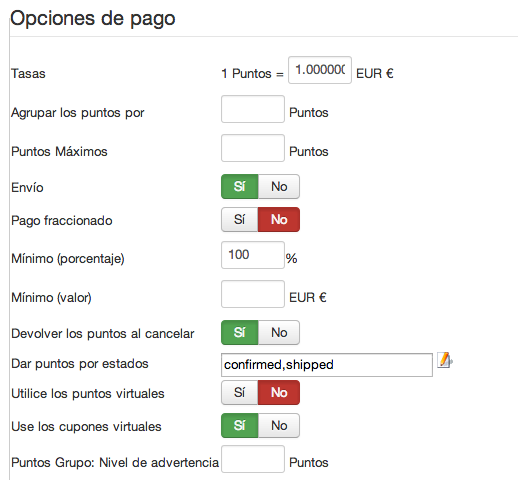This screenshot has width=518, height=480.
Task: Enable Pago fraccionado with Sí
Action: (240, 220)
